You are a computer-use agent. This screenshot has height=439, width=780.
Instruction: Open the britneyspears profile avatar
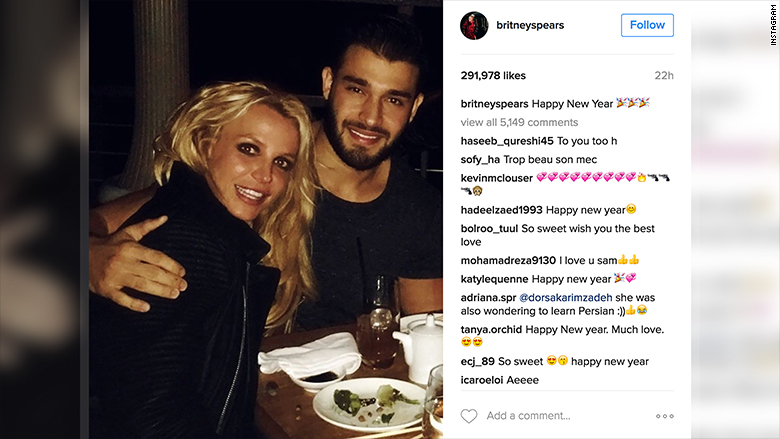point(474,25)
